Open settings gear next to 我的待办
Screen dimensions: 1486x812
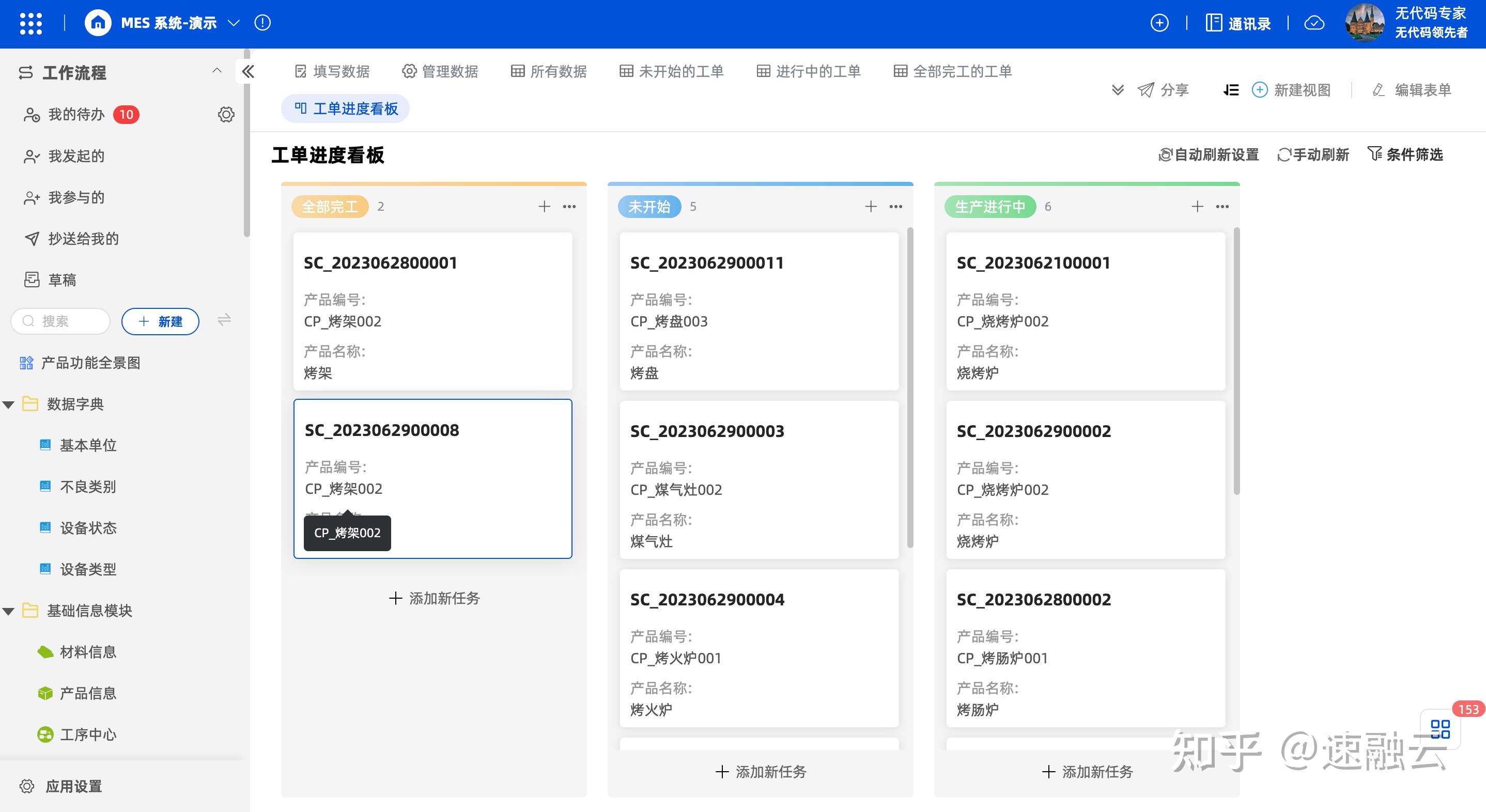coord(226,114)
